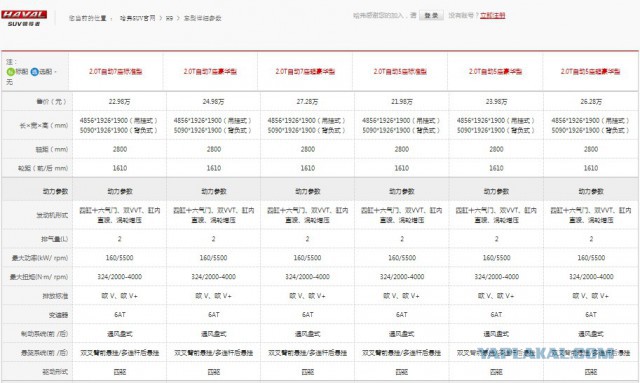
Task: Open the H9 breadcrumb link
Action: coord(169,18)
